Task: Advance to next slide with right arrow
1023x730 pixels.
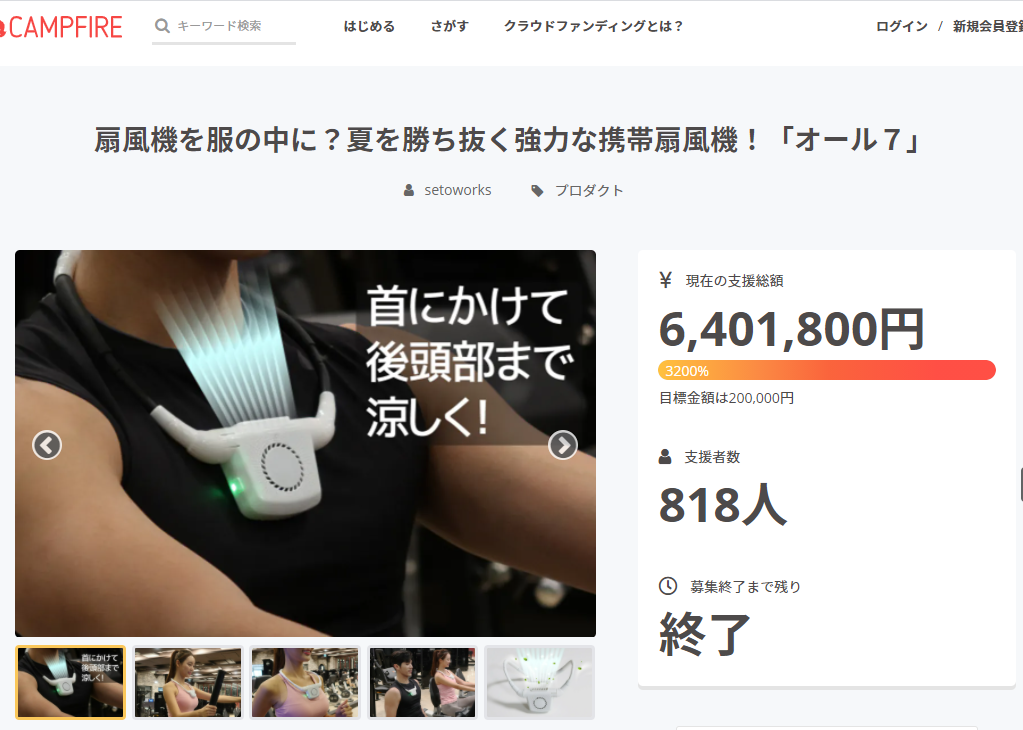Action: (563, 446)
